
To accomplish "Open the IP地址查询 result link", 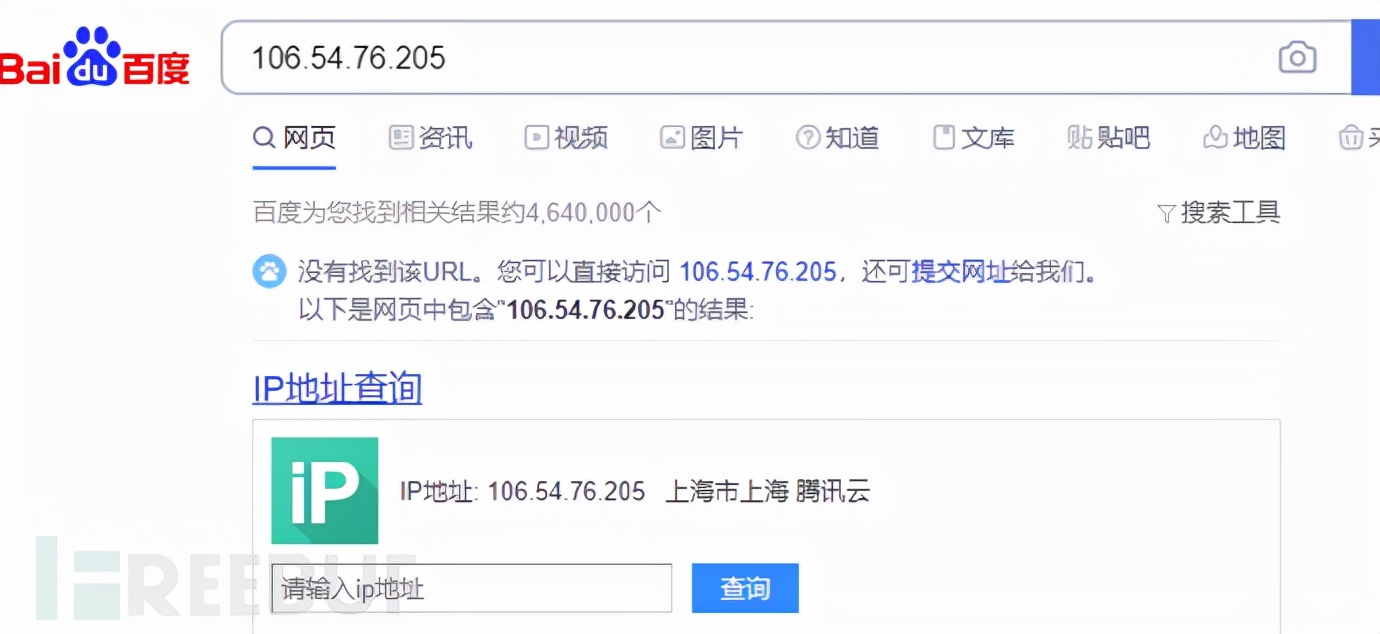I will coord(336,387).
